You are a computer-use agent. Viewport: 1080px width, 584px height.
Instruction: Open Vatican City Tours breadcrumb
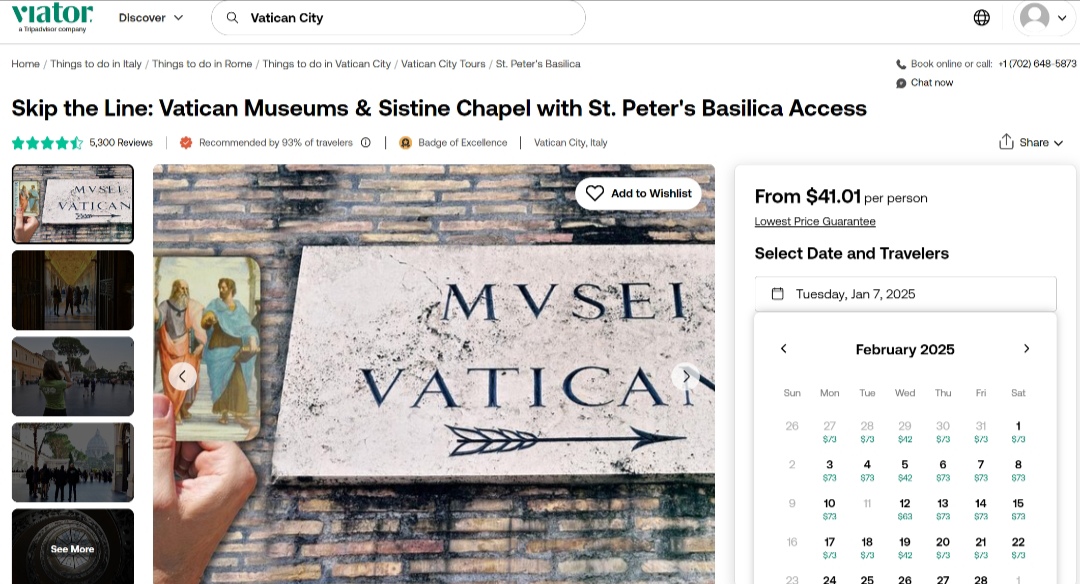tap(443, 64)
